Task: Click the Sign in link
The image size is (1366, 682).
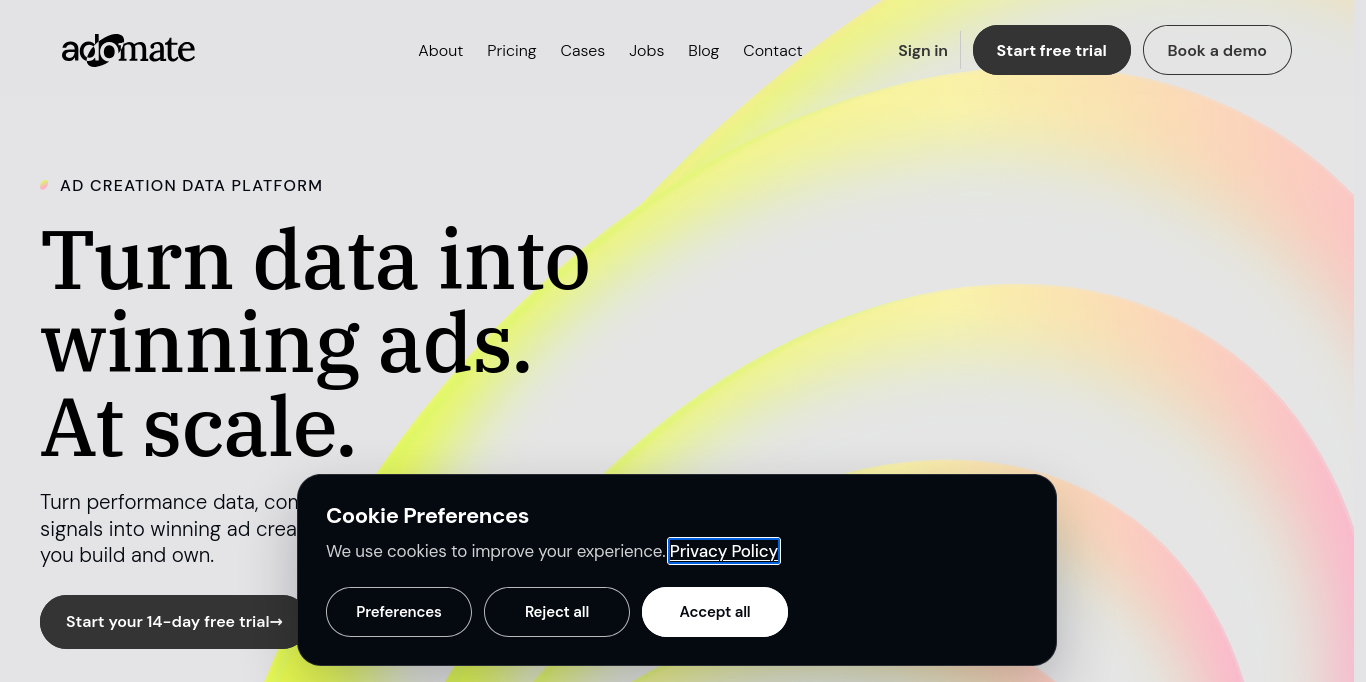Action: (x=922, y=51)
